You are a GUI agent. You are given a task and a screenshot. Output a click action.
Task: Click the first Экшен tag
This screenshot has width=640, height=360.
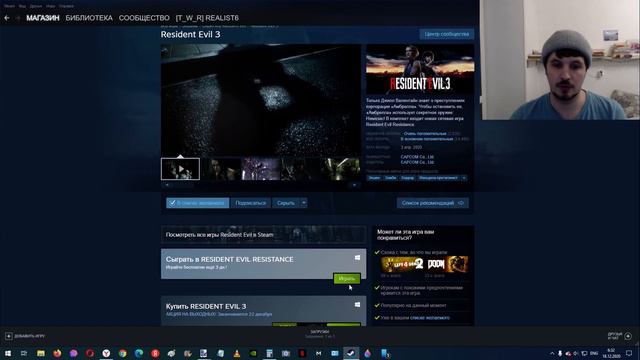point(374,178)
